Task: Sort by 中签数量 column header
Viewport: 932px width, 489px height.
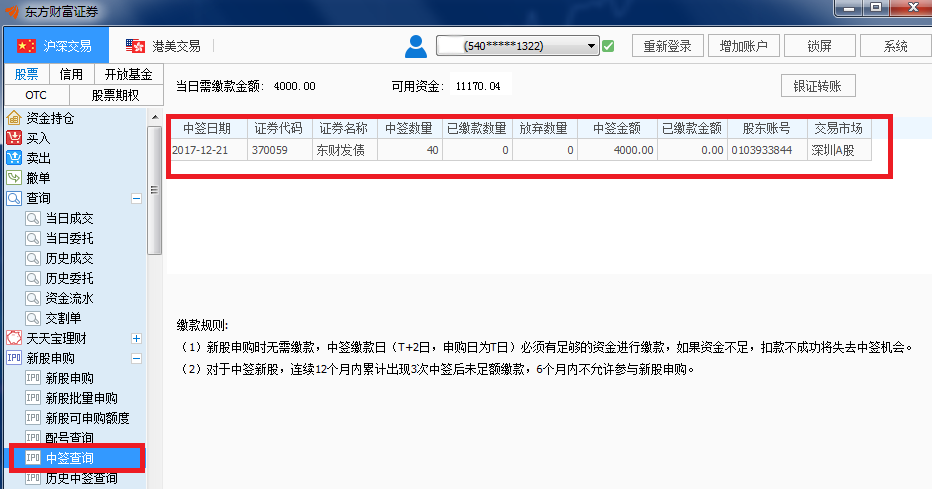Action: [x=409, y=128]
